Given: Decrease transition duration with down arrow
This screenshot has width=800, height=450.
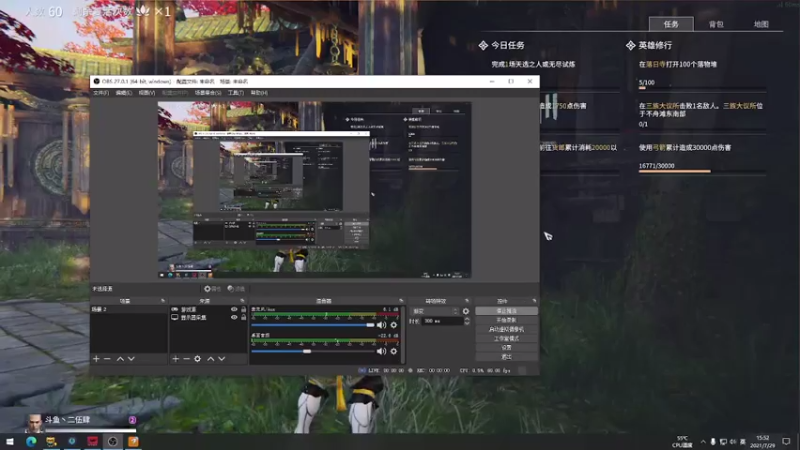Looking at the screenshot, I should click(466, 323).
